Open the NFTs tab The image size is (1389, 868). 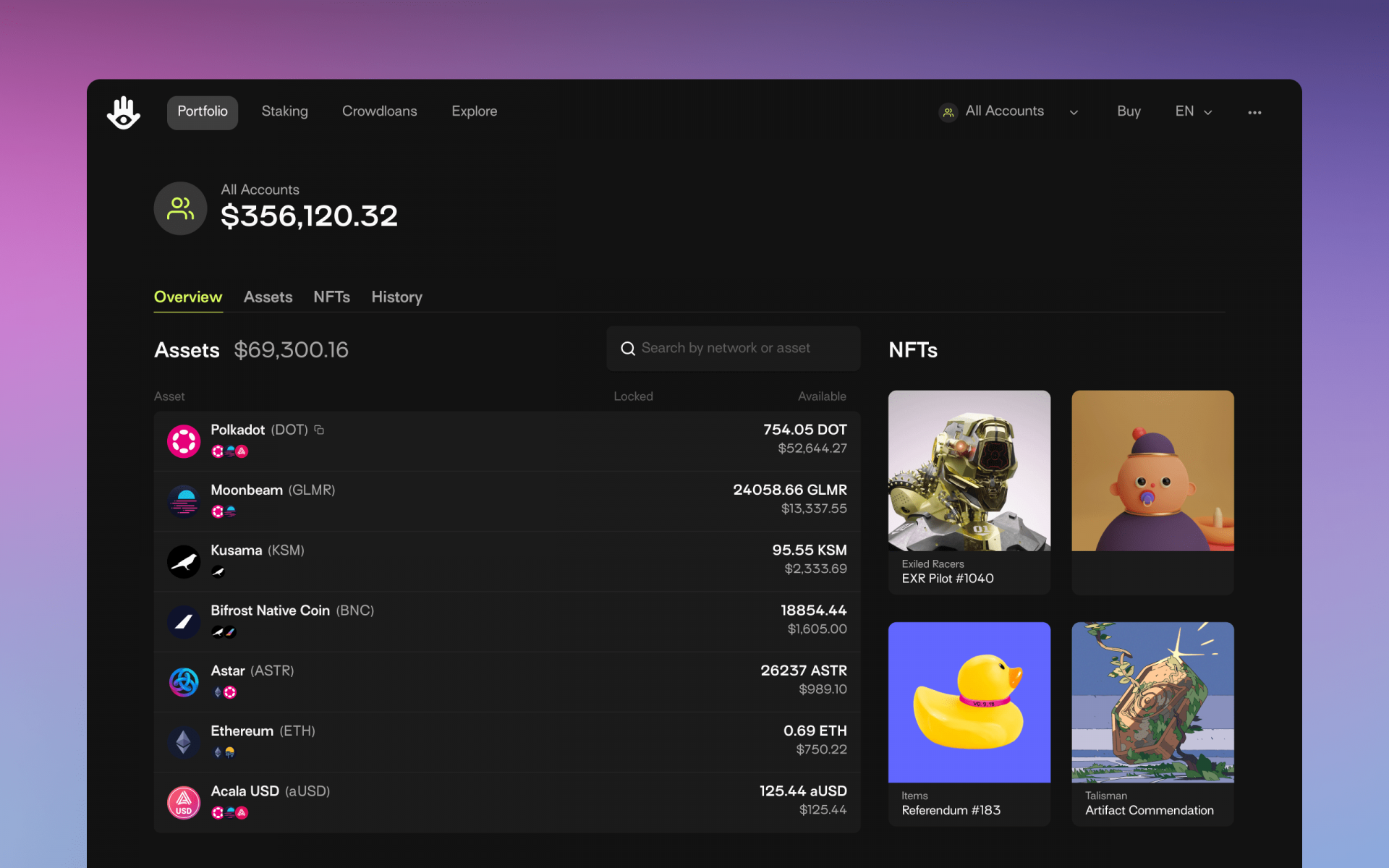point(332,297)
